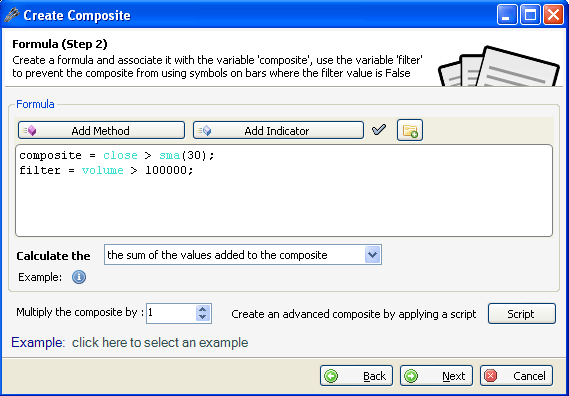Image resolution: width=569 pixels, height=396 pixels.
Task: Decrease the multiply composite value
Action: click(202, 317)
